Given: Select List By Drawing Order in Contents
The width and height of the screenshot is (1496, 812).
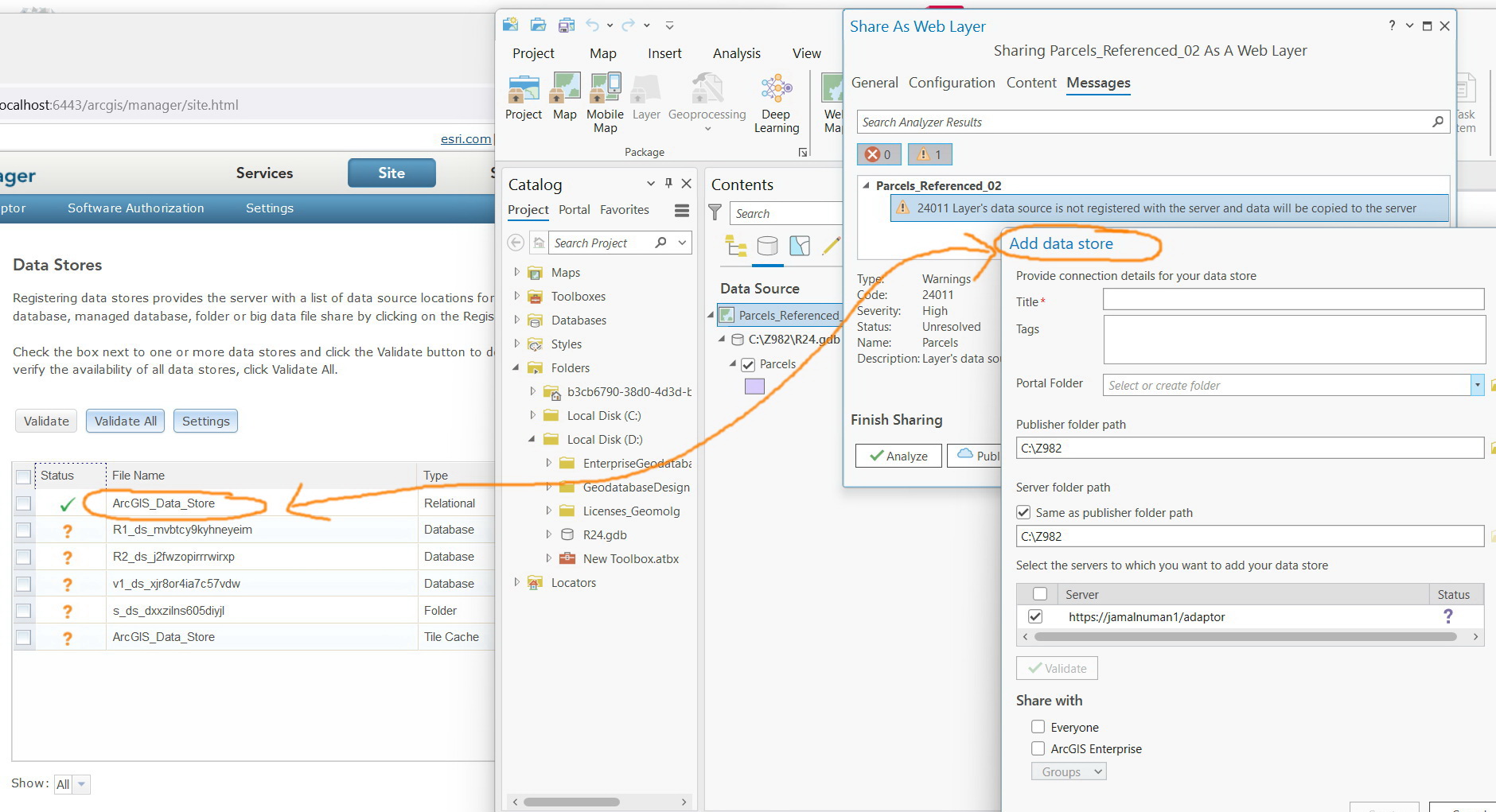Looking at the screenshot, I should [736, 247].
